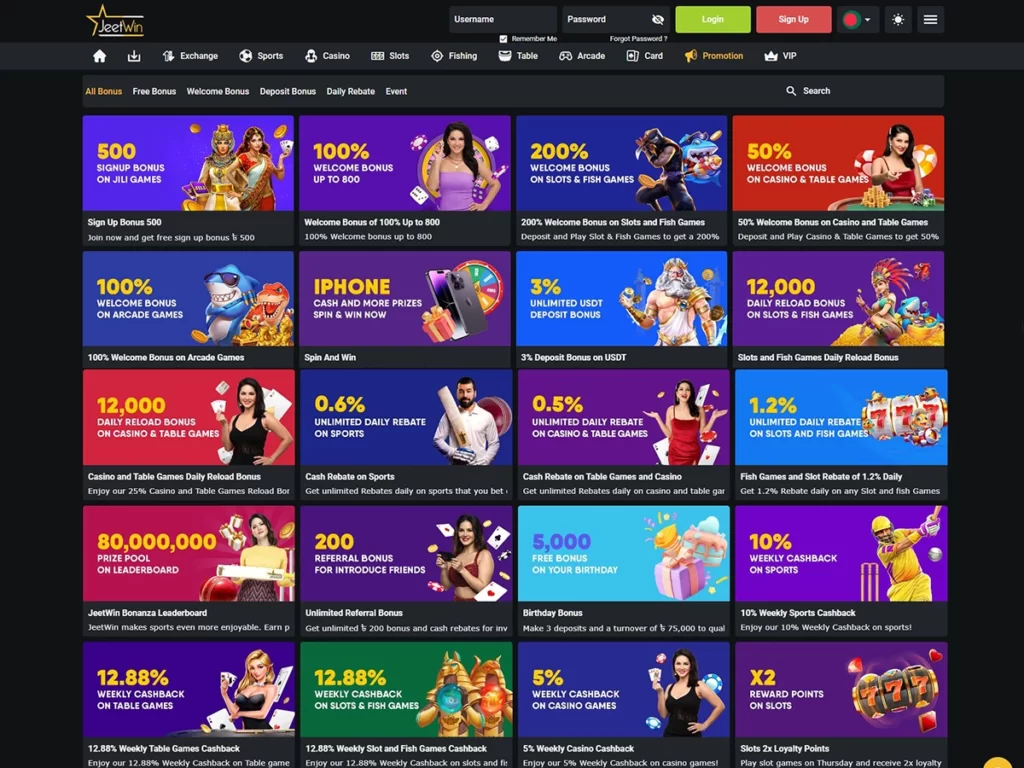Viewport: 1024px width, 768px height.
Task: Select the Welcome Bonus filter tab
Action: click(x=218, y=91)
